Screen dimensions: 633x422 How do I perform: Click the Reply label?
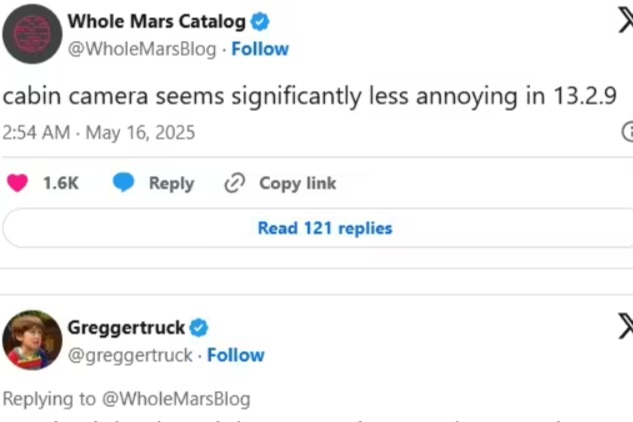coord(172,183)
